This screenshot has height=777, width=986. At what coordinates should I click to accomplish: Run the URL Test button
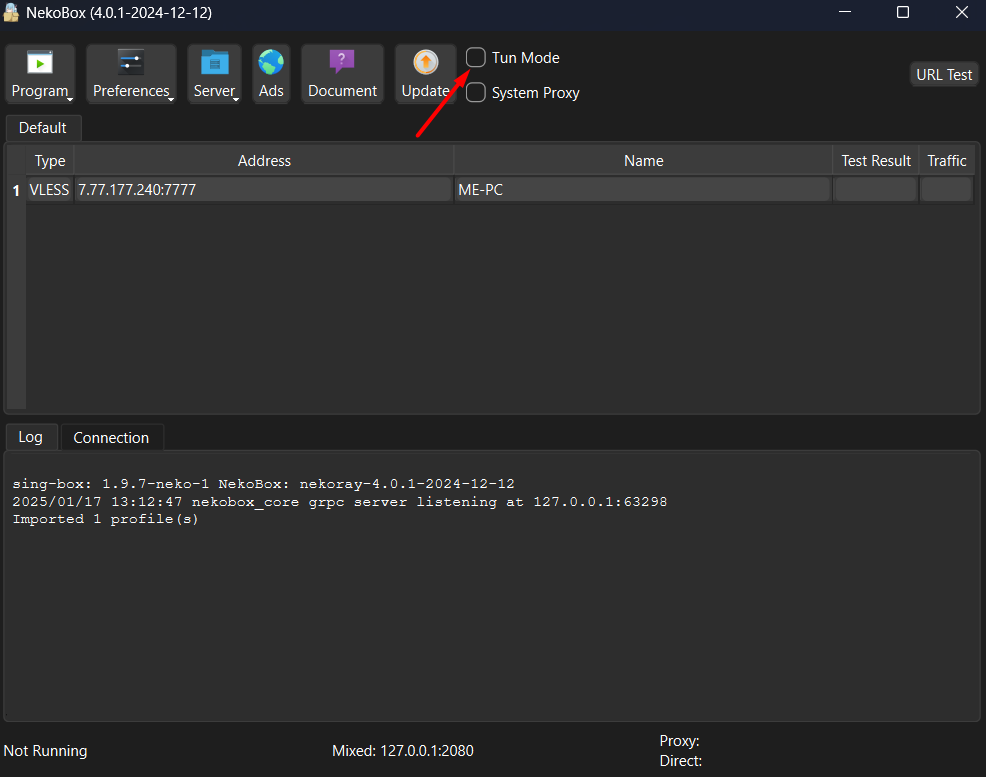944,75
